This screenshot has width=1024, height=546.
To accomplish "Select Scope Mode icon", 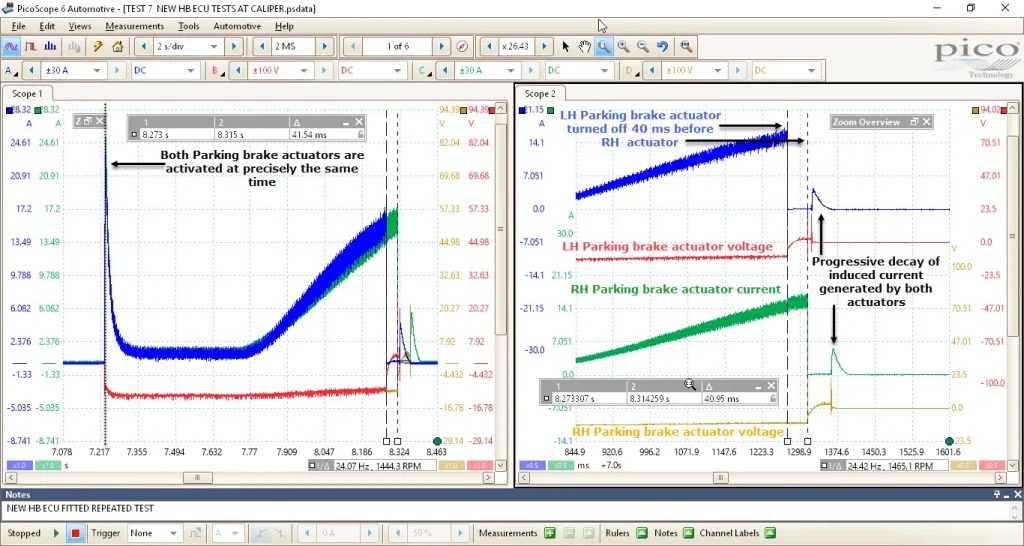I will [11, 46].
